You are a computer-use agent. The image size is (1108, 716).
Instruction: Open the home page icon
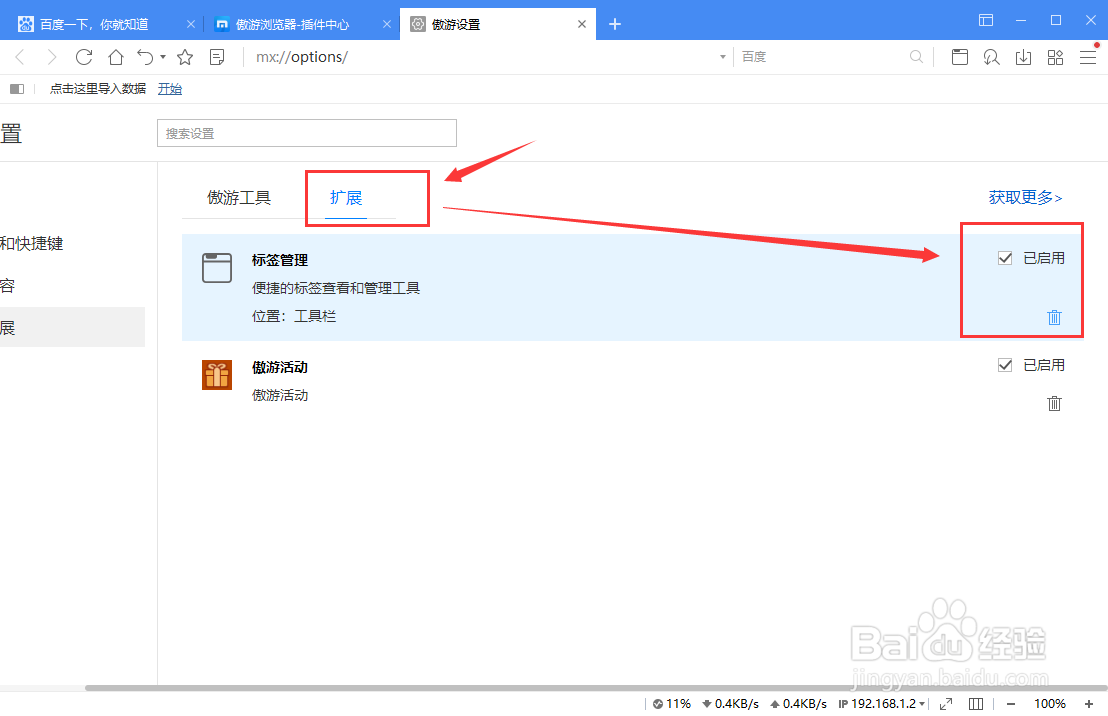click(115, 57)
